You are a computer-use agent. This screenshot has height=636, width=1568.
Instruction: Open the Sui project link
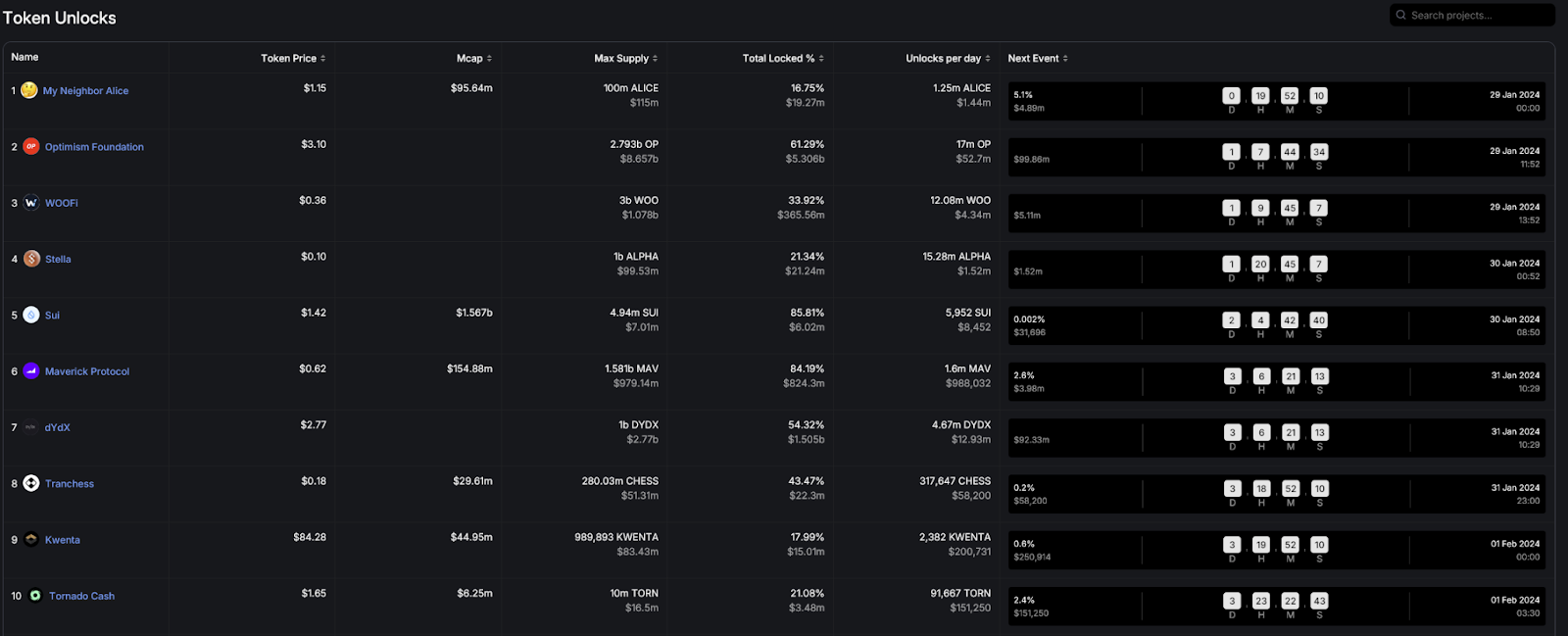52,316
